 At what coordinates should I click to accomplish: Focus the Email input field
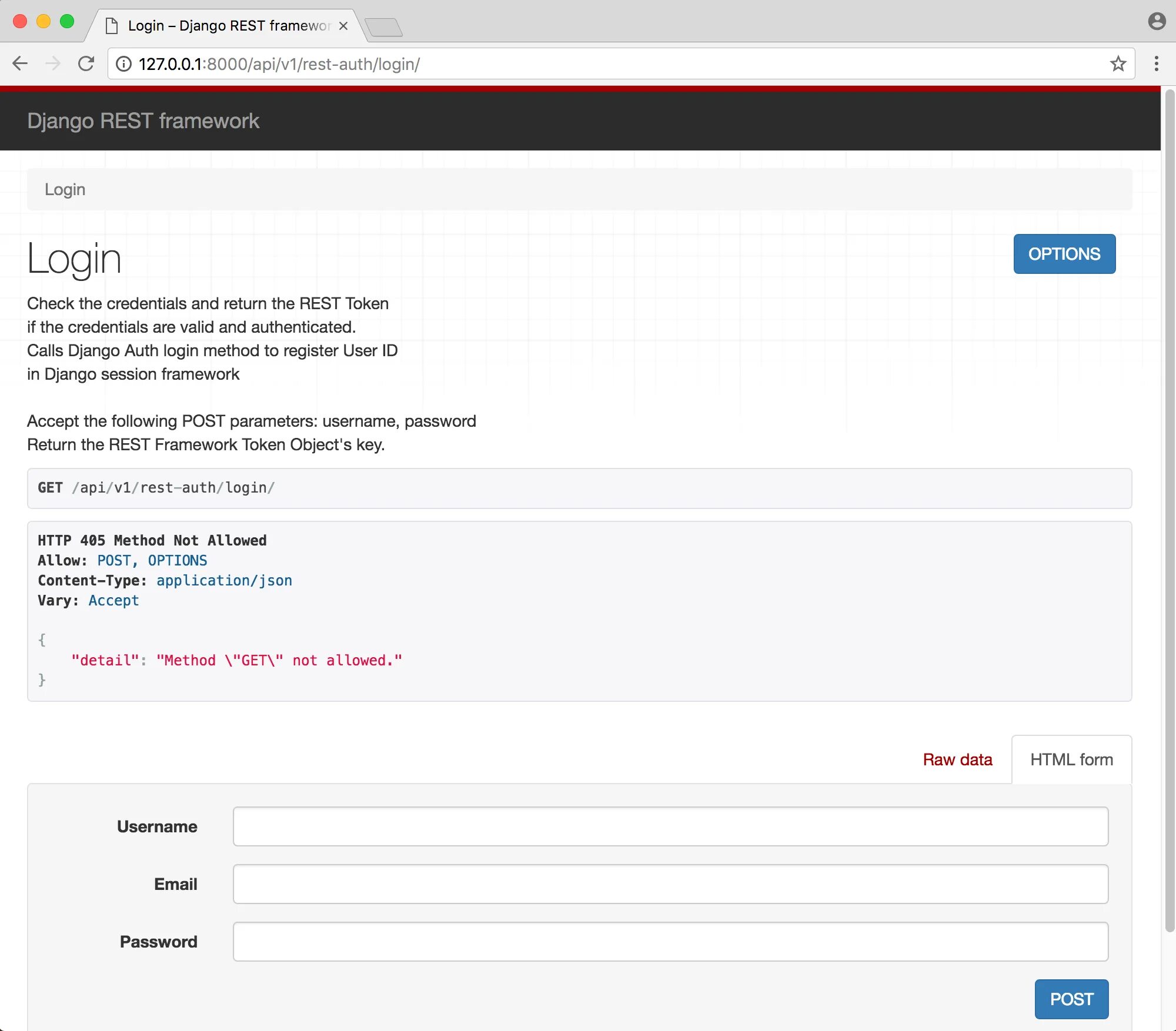670,883
